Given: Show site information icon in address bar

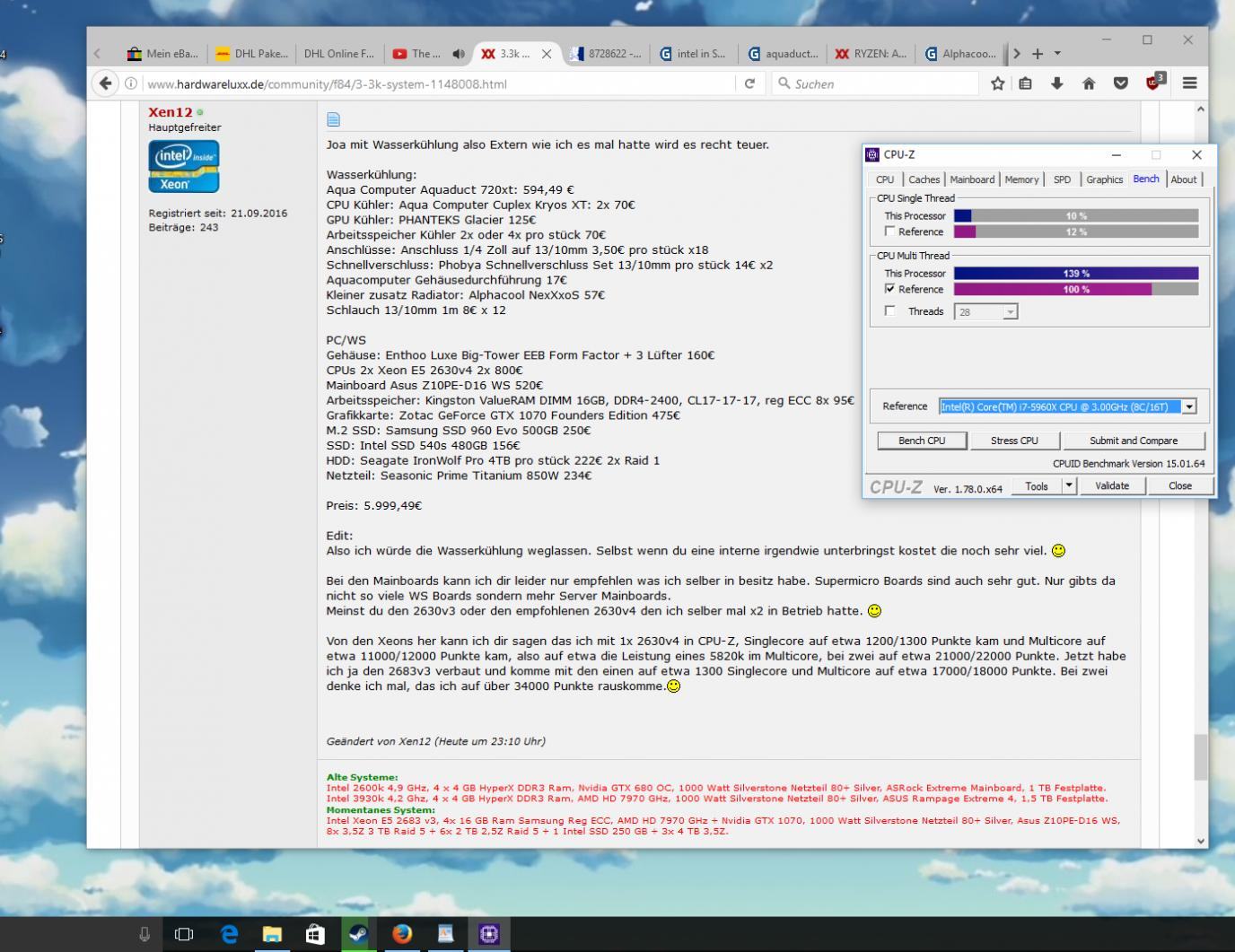Looking at the screenshot, I should point(131,83).
